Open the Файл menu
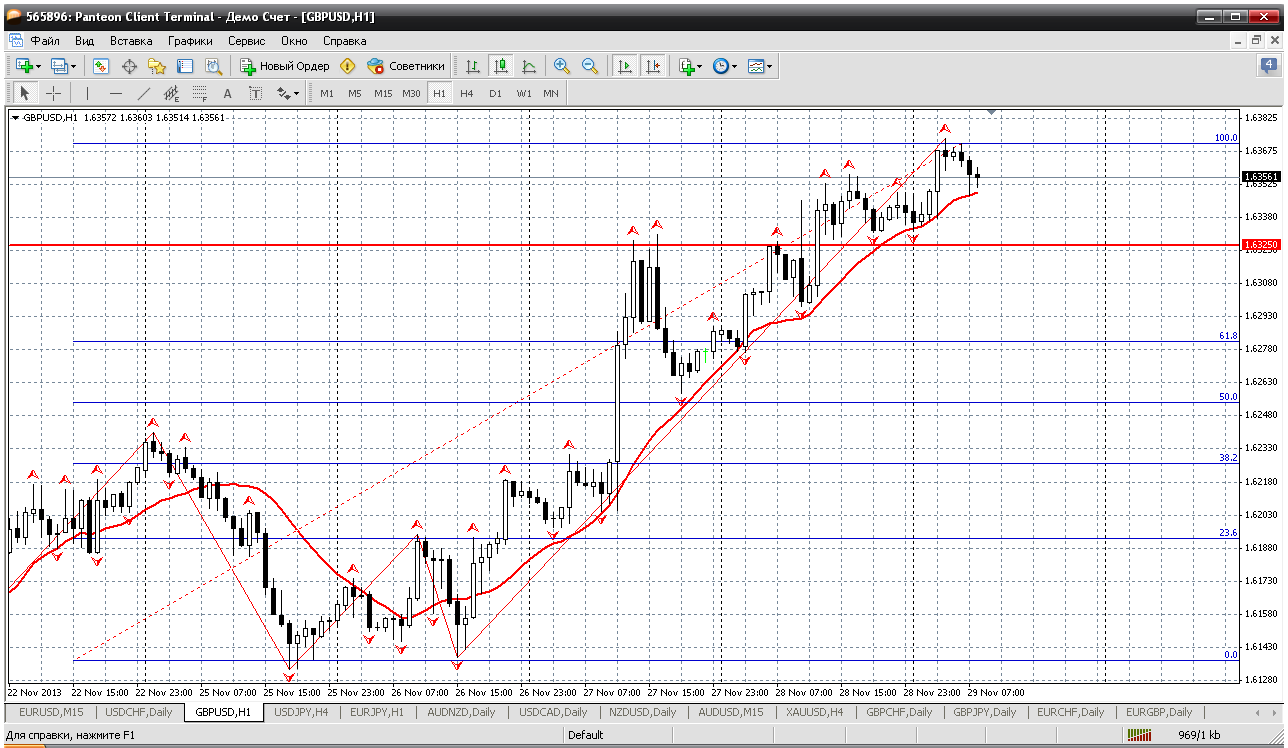 coord(45,41)
